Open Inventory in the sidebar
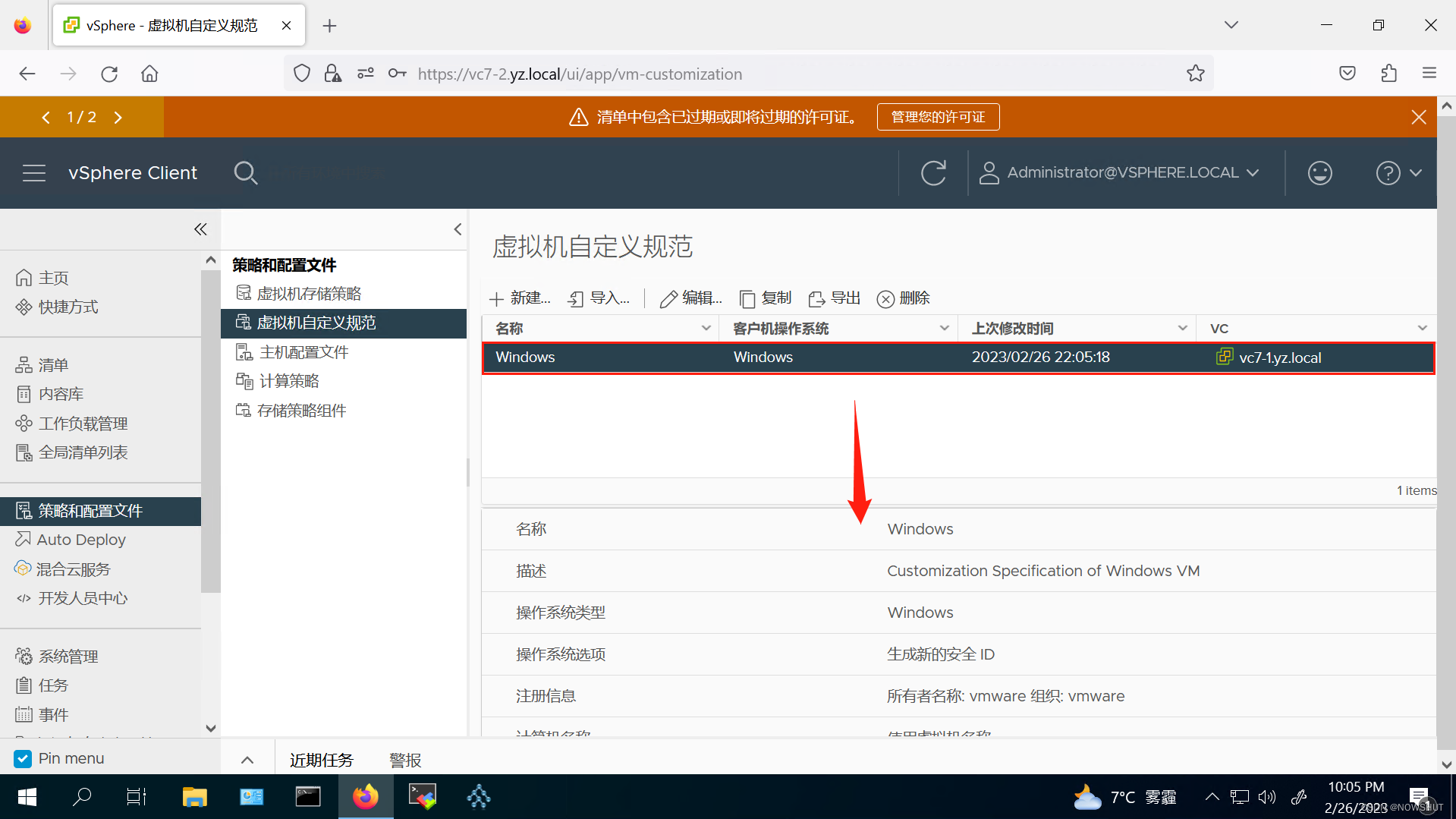Screen dimensions: 1456x819 click(42, 365)
